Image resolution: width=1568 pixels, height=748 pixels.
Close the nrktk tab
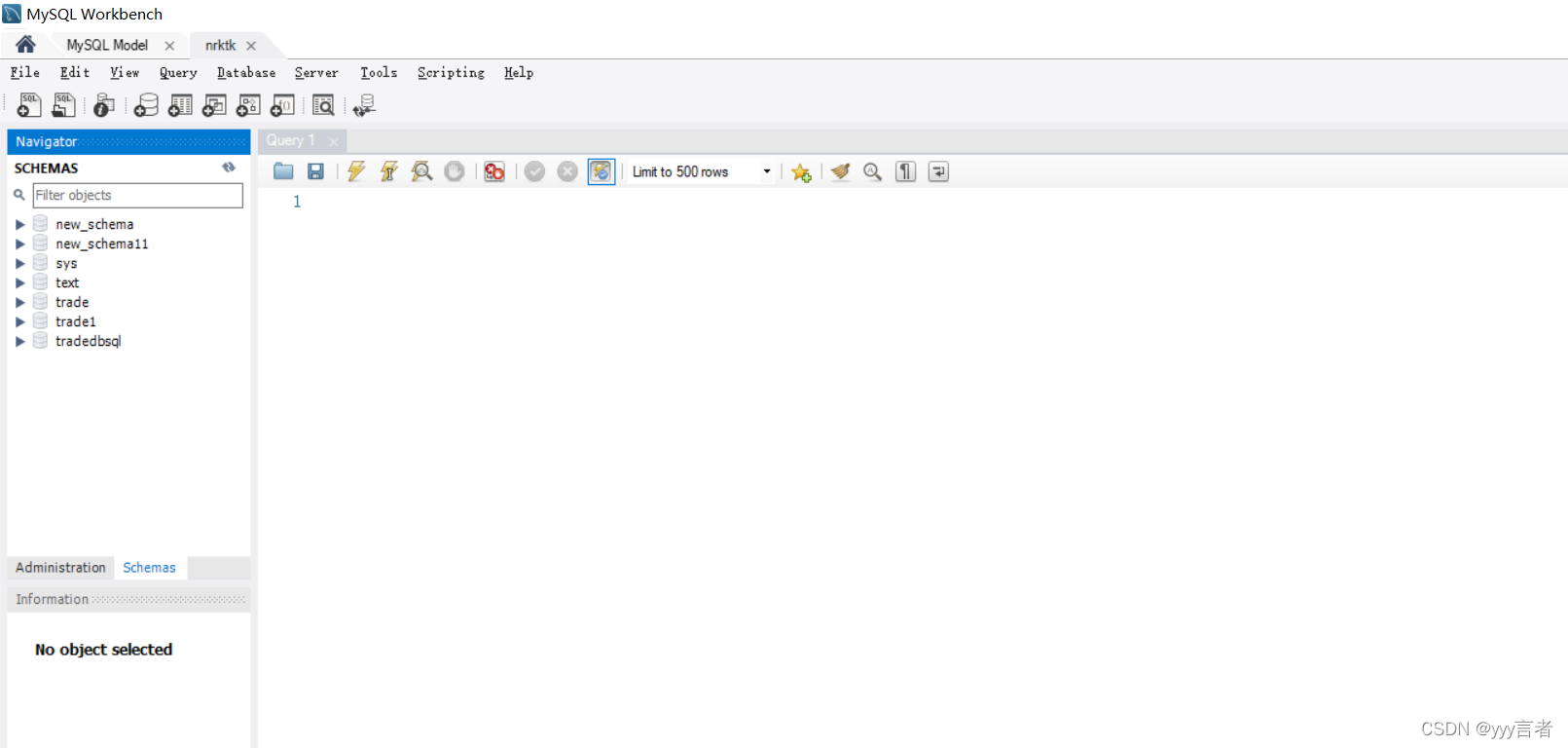(x=251, y=46)
